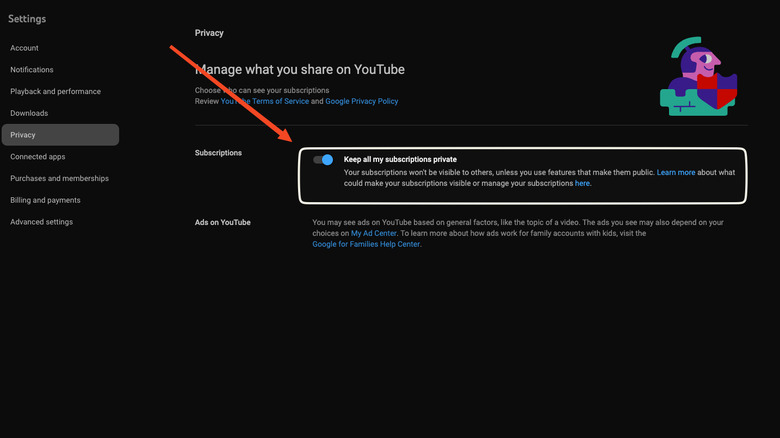Image resolution: width=780 pixels, height=438 pixels.
Task: Open Playback and performance settings
Action: 55,92
